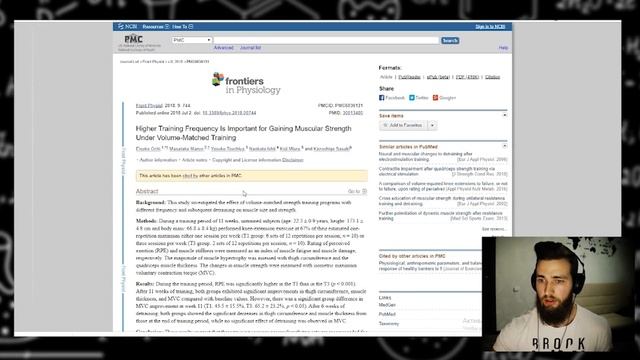Image resolution: width=640 pixels, height=360 pixels.
Task: Click the NCBI logo in top bar
Action: [127, 27]
